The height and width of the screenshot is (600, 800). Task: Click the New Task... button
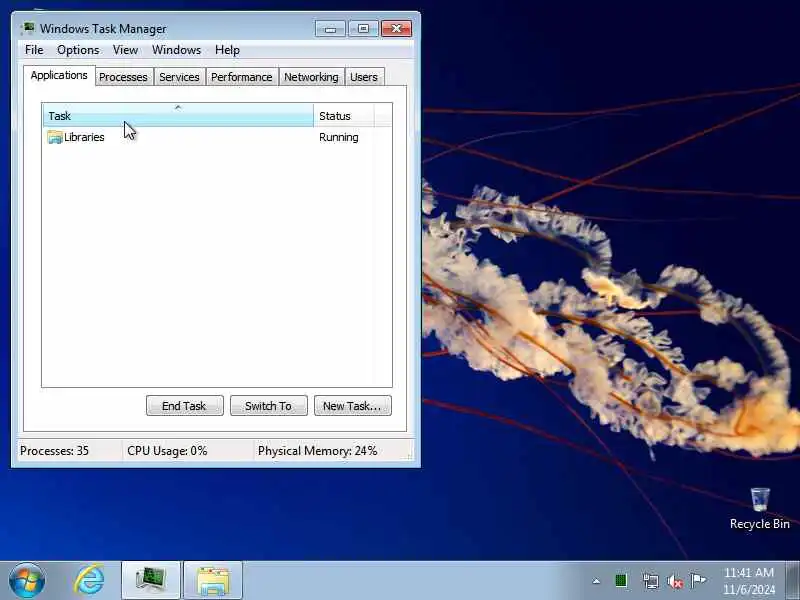(353, 406)
